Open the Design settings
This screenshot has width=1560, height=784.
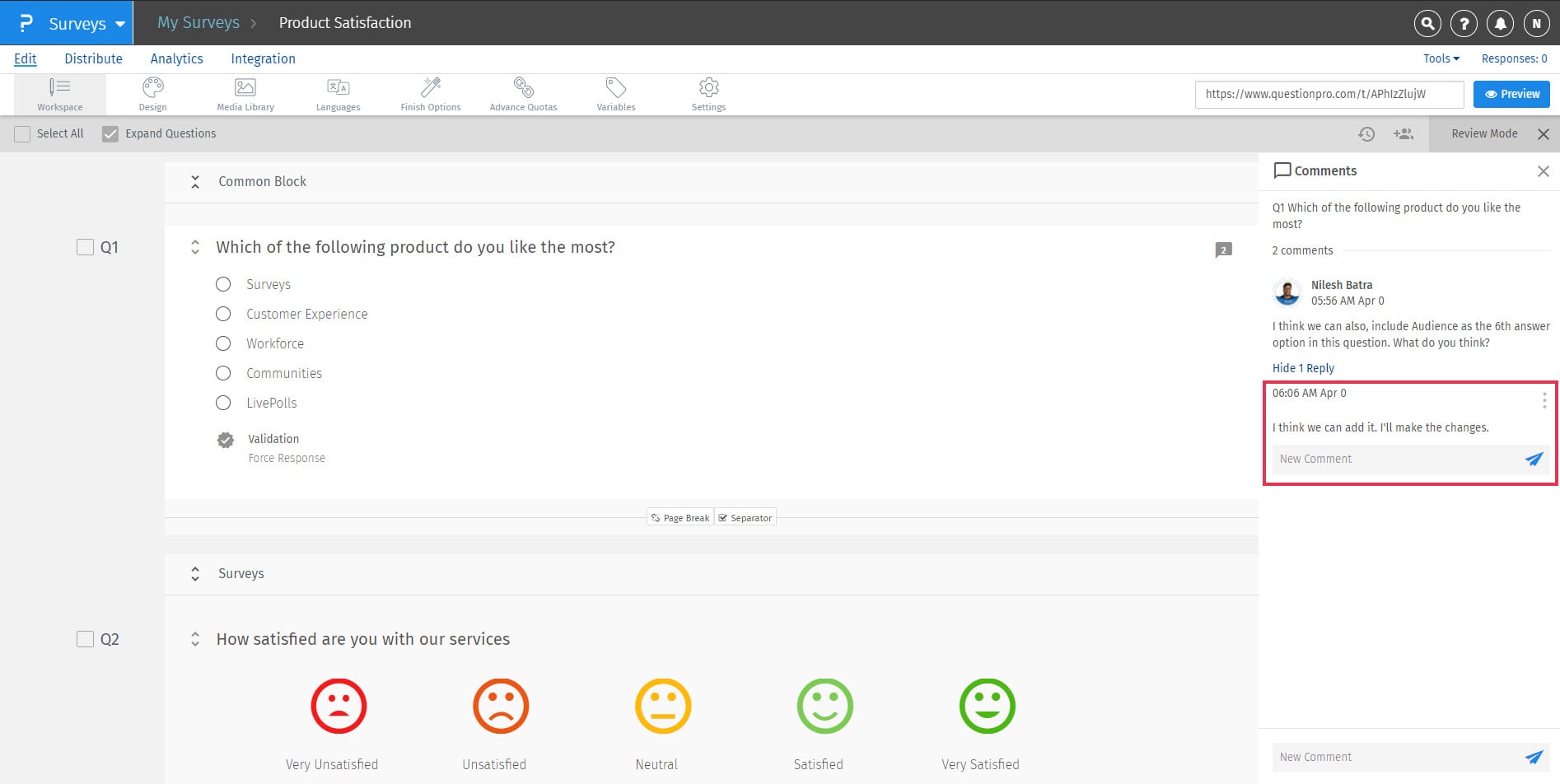[x=152, y=93]
